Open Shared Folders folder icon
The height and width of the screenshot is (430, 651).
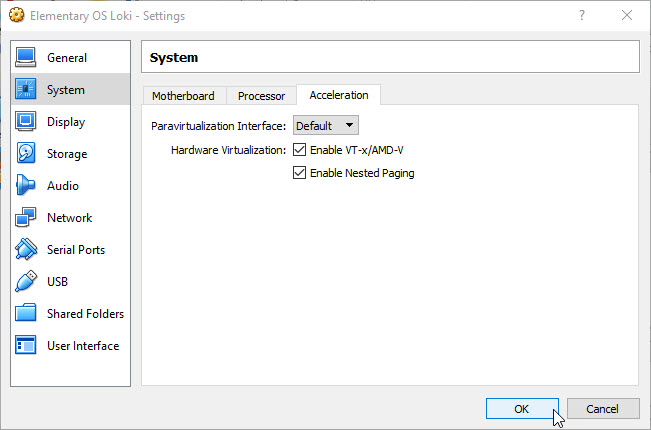tap(26, 313)
